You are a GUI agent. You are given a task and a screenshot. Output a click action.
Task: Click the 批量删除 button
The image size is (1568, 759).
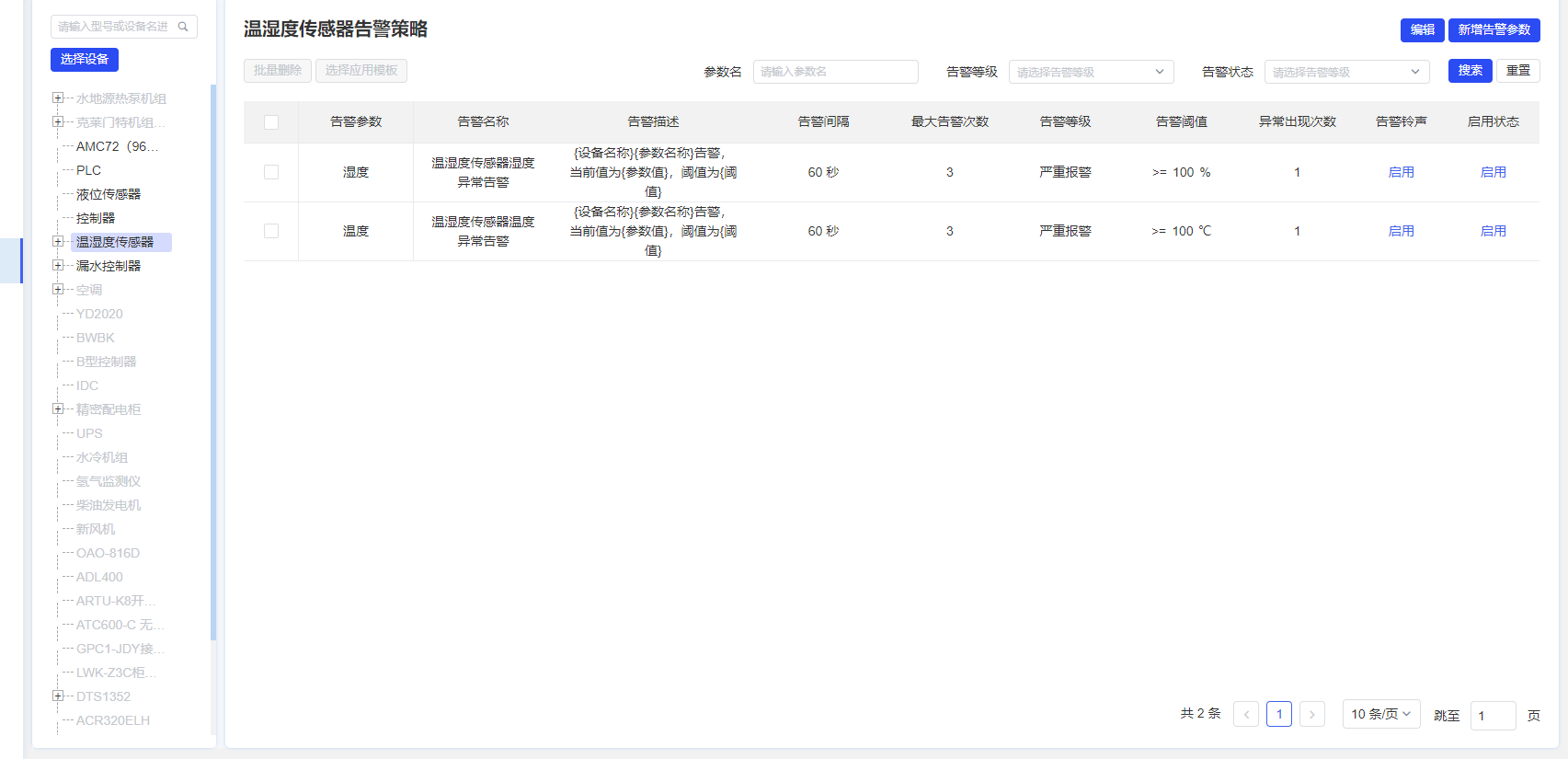pyautogui.click(x=278, y=71)
